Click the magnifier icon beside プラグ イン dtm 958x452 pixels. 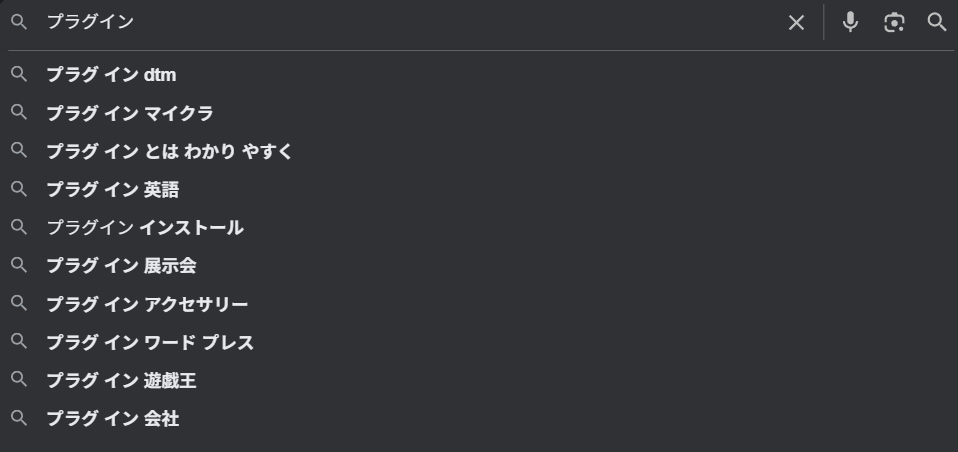19,74
